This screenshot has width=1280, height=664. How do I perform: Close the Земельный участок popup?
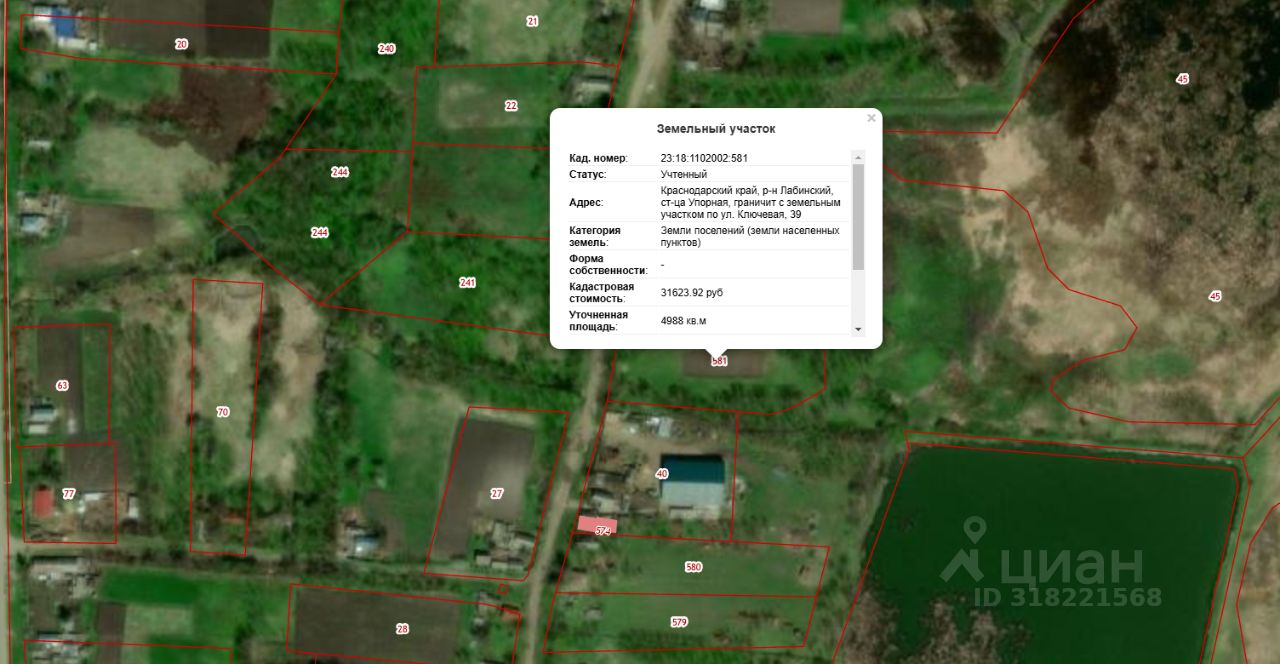tap(871, 118)
